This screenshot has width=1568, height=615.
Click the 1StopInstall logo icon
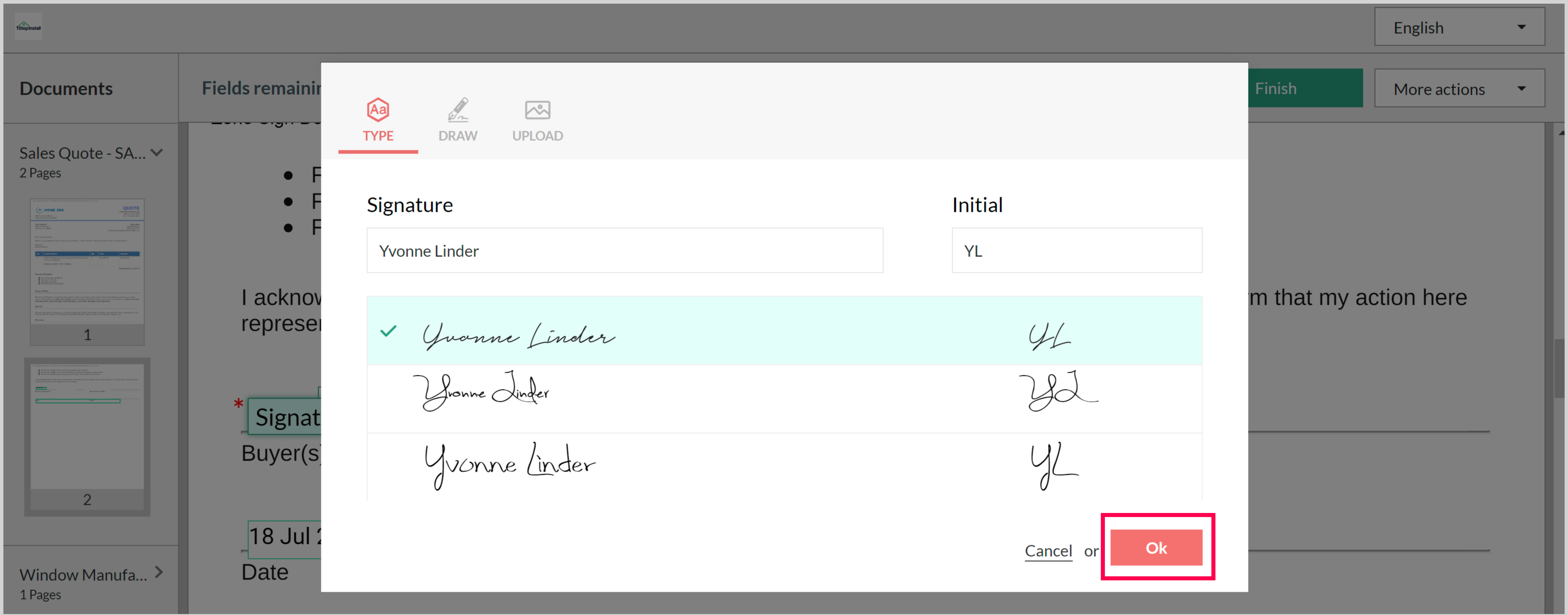coord(28,27)
